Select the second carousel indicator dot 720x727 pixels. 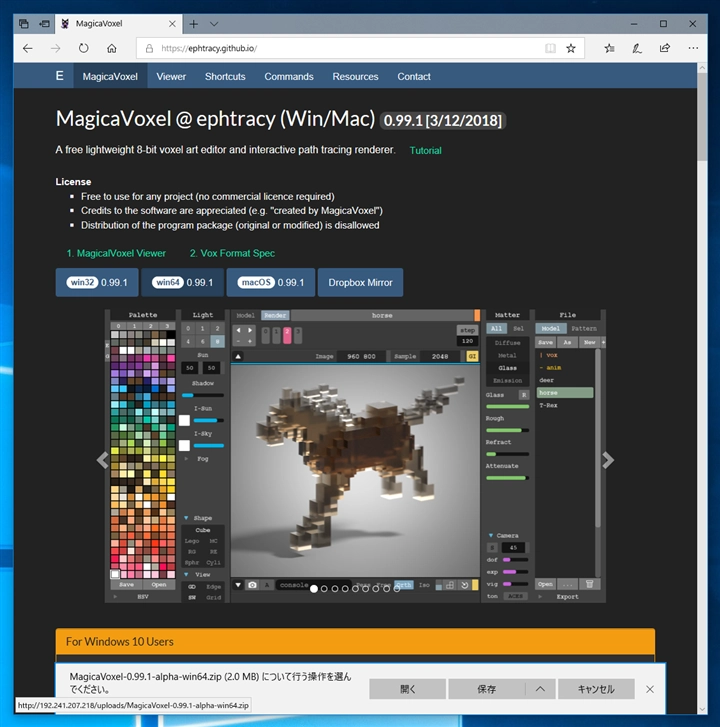pos(324,589)
